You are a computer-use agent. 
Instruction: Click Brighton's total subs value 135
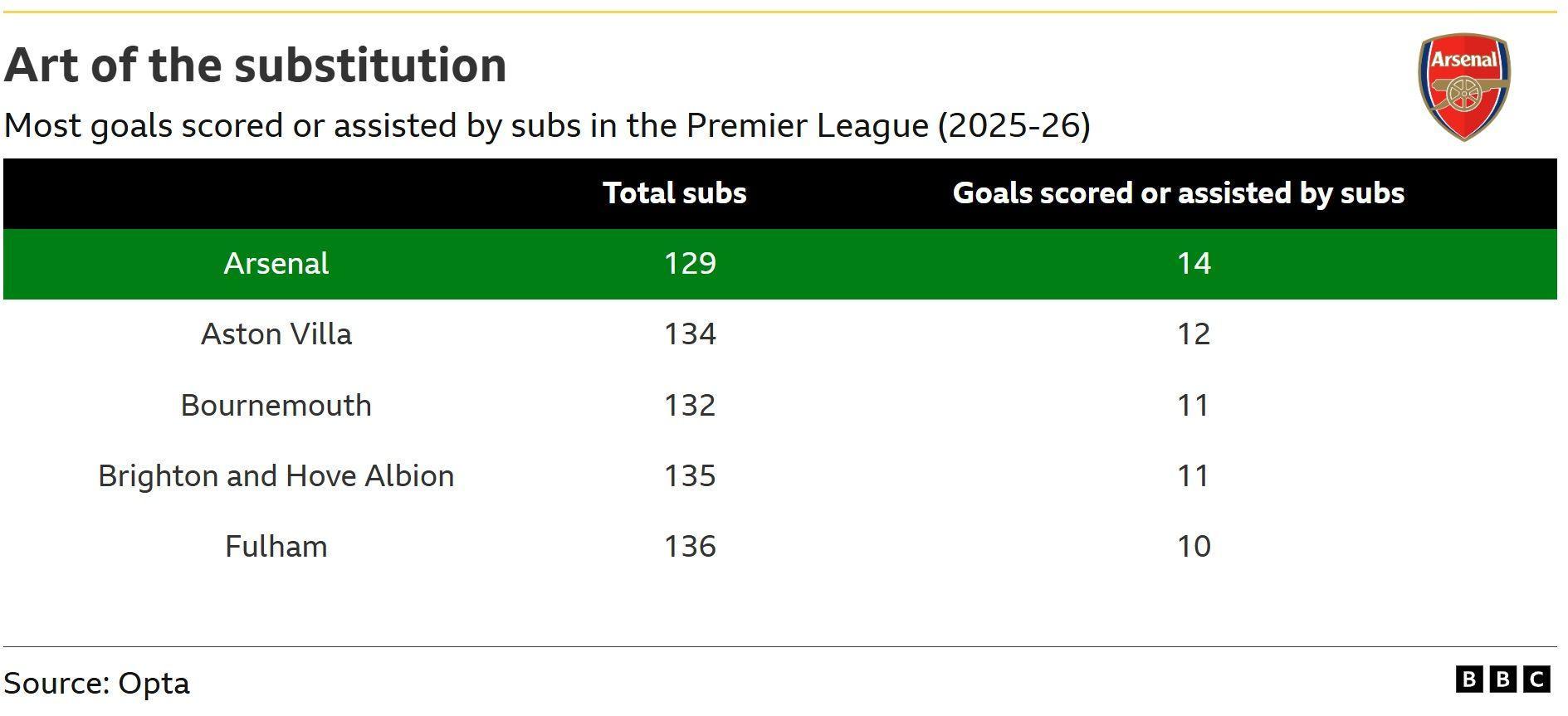(x=690, y=476)
